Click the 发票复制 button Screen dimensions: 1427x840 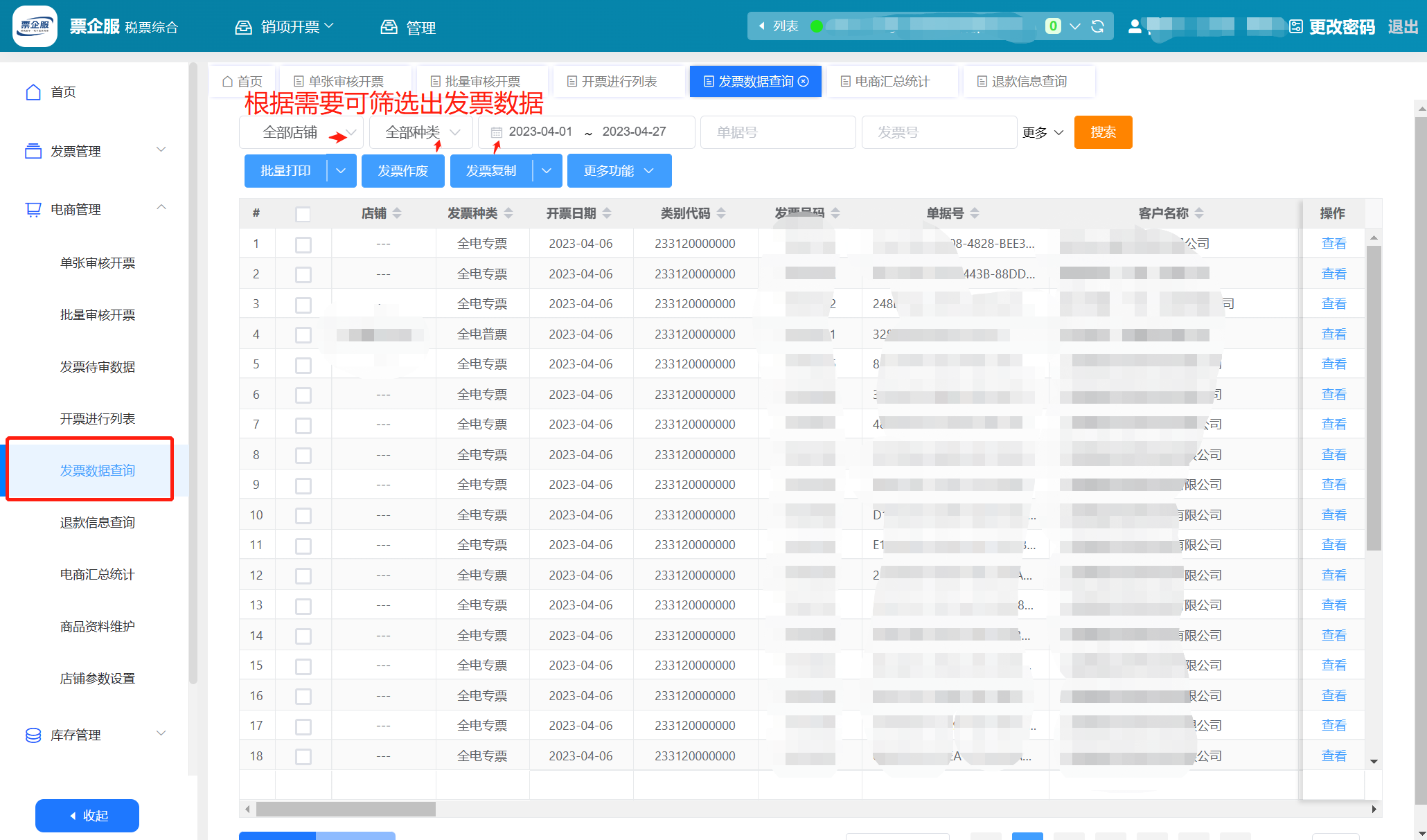coord(491,170)
